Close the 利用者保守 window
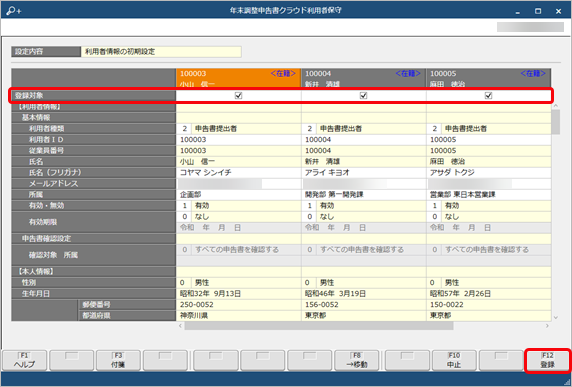Screen dimensions: 572x387 559,11
